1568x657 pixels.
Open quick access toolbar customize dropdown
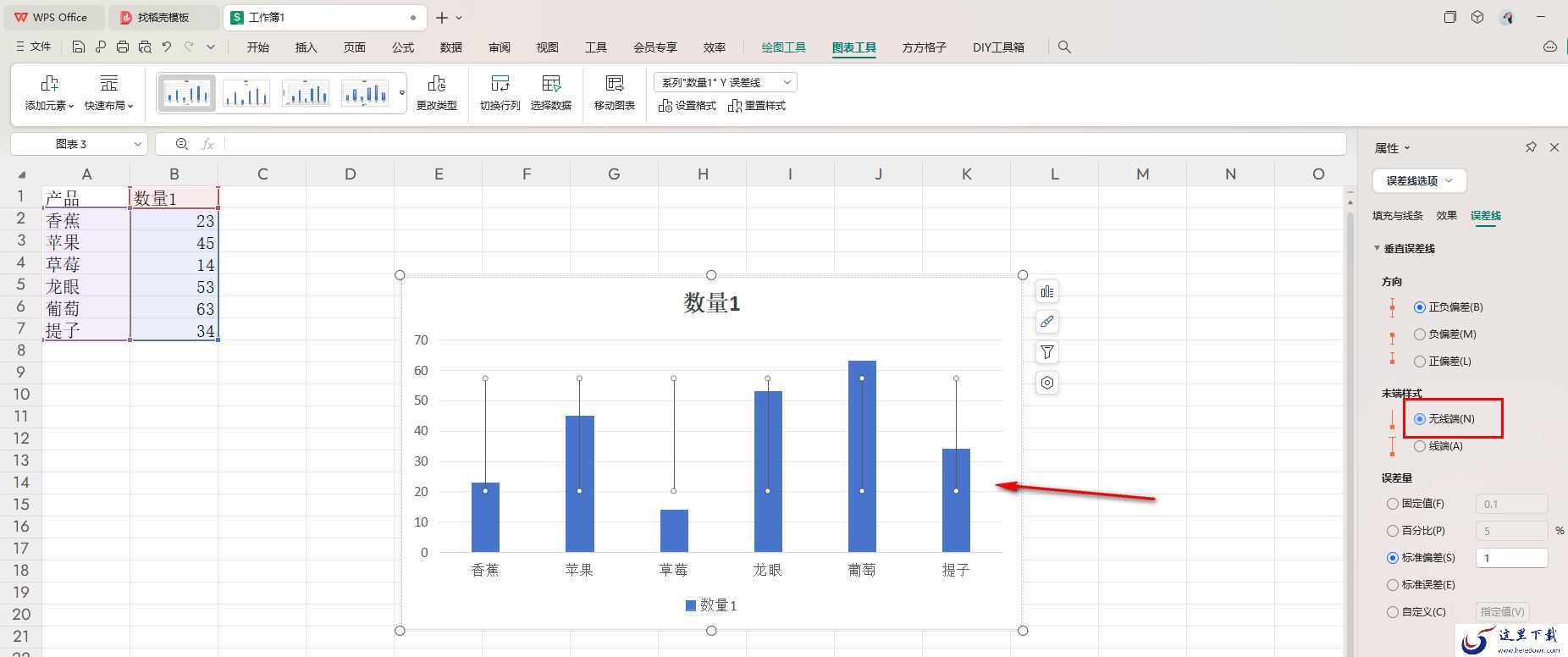click(211, 47)
